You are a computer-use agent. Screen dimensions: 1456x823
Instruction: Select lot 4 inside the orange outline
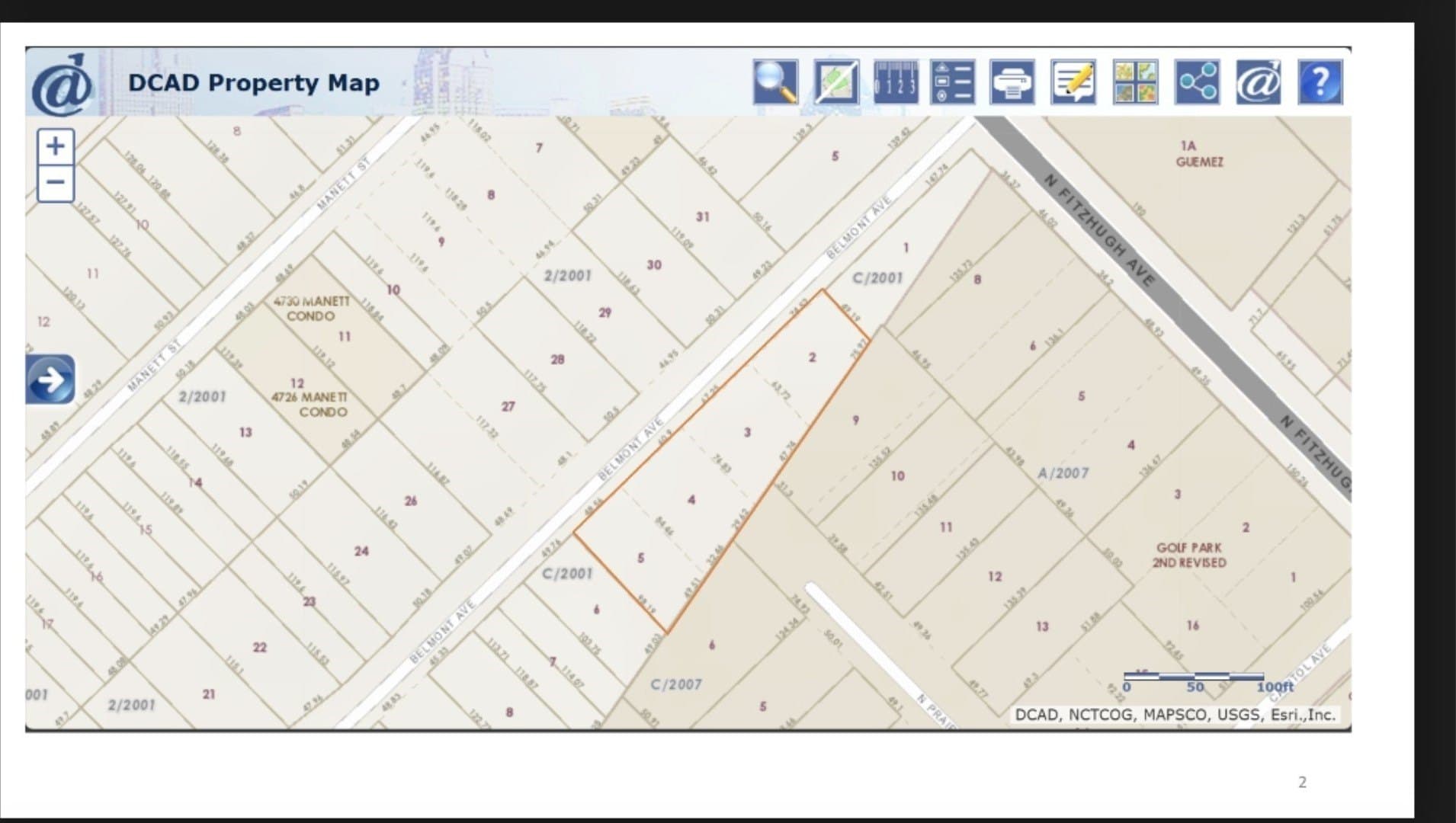[691, 500]
